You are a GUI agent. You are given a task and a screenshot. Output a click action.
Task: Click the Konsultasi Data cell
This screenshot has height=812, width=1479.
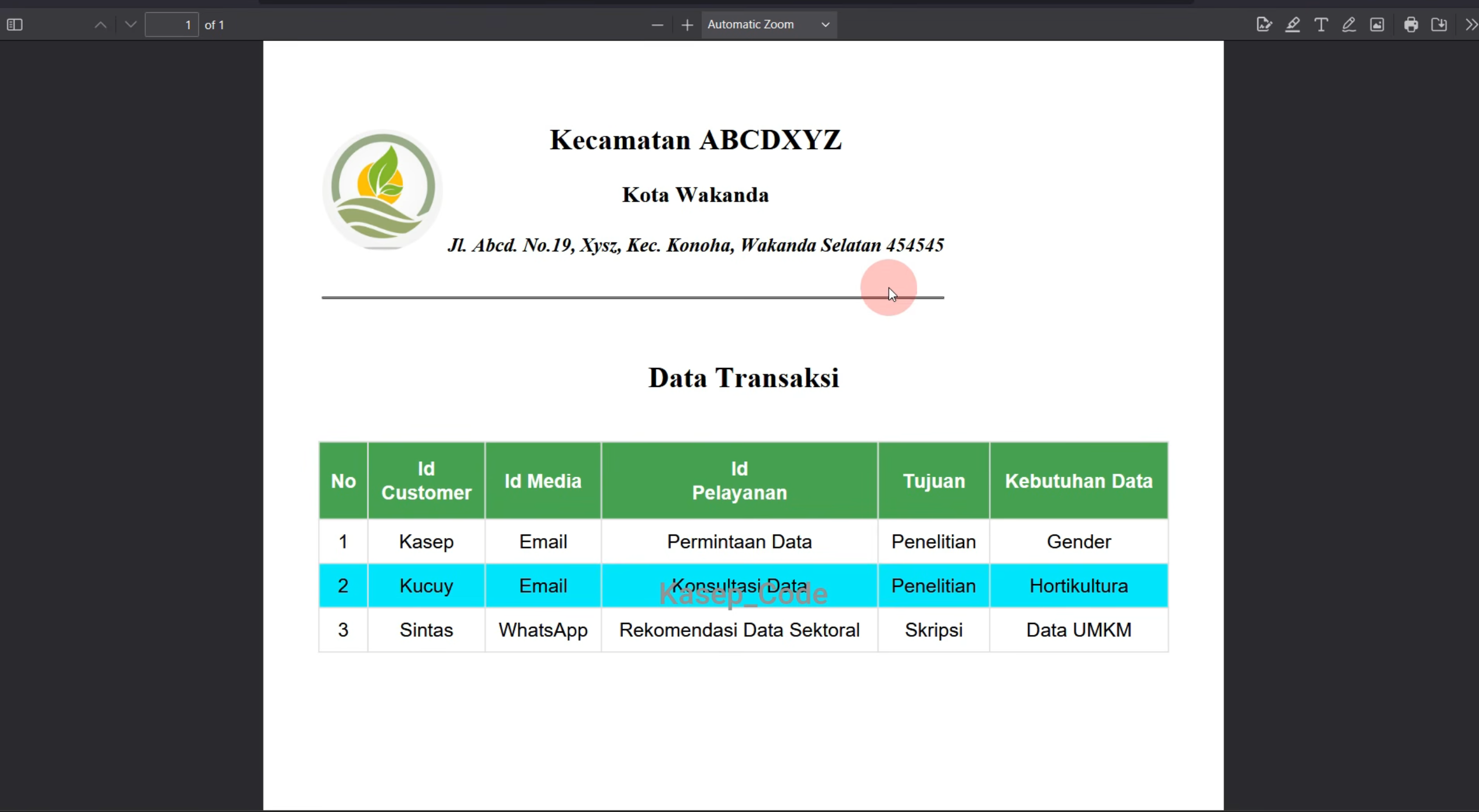point(739,586)
